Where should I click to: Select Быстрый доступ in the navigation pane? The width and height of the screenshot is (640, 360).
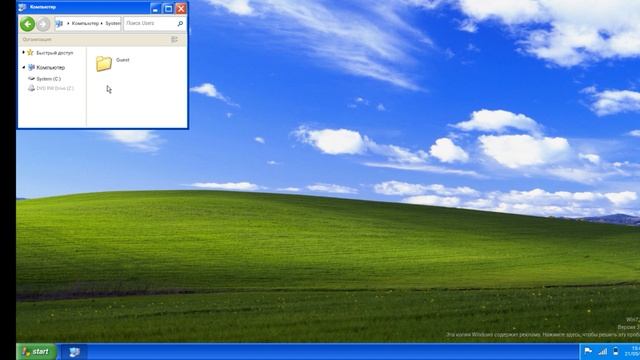(54, 53)
